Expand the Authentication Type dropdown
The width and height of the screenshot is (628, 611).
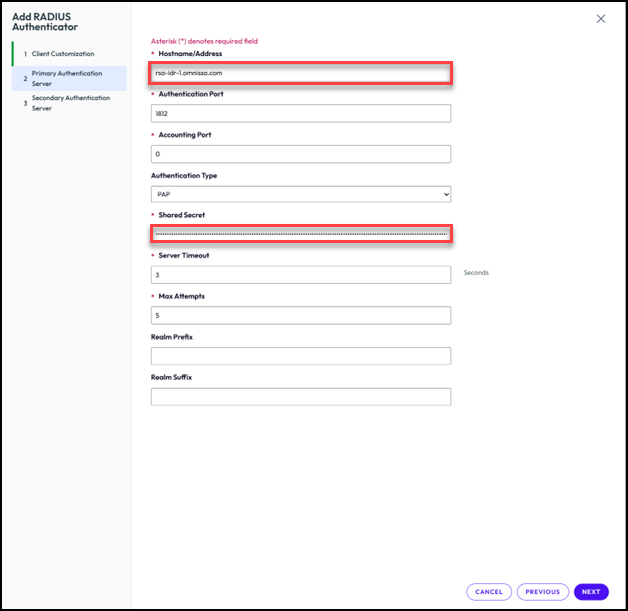(300, 195)
